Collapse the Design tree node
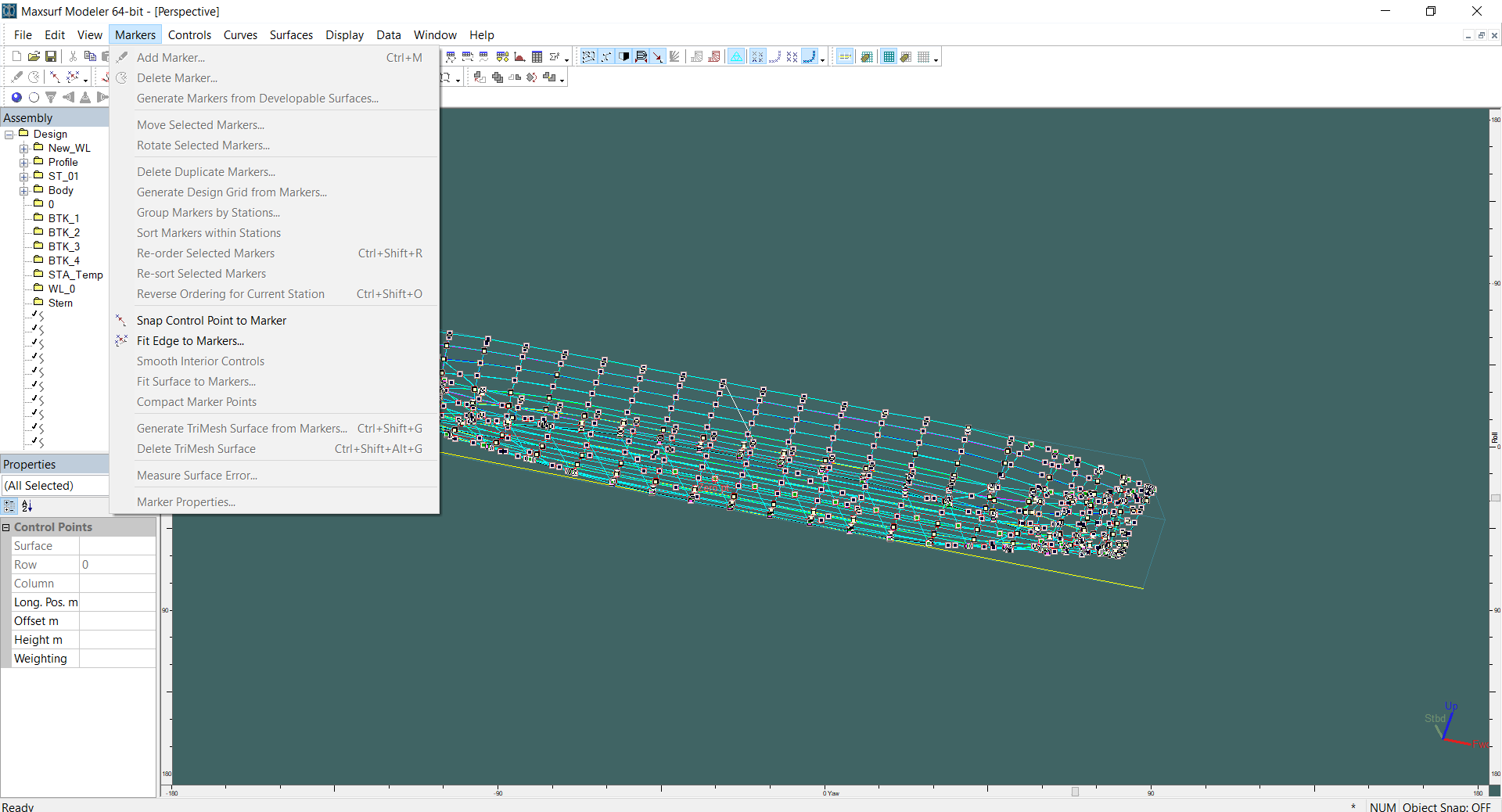The width and height of the screenshot is (1502, 812). click(9, 135)
